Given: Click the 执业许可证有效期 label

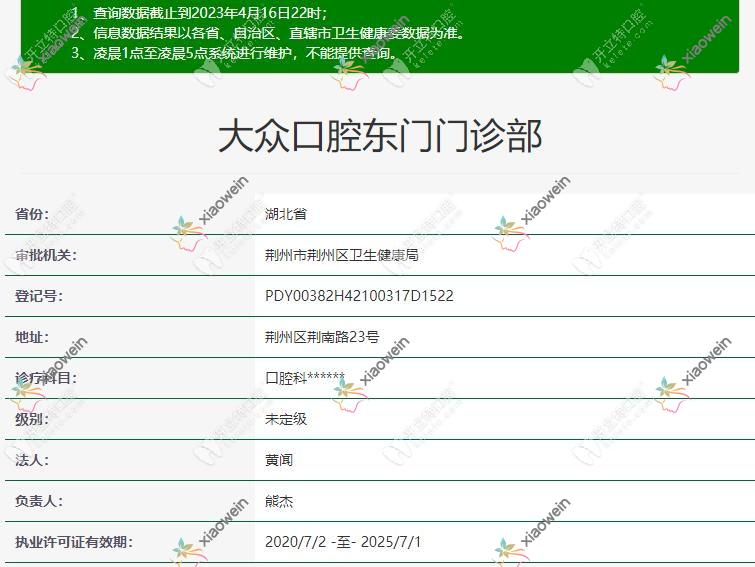Looking at the screenshot, I should [x=74, y=542].
